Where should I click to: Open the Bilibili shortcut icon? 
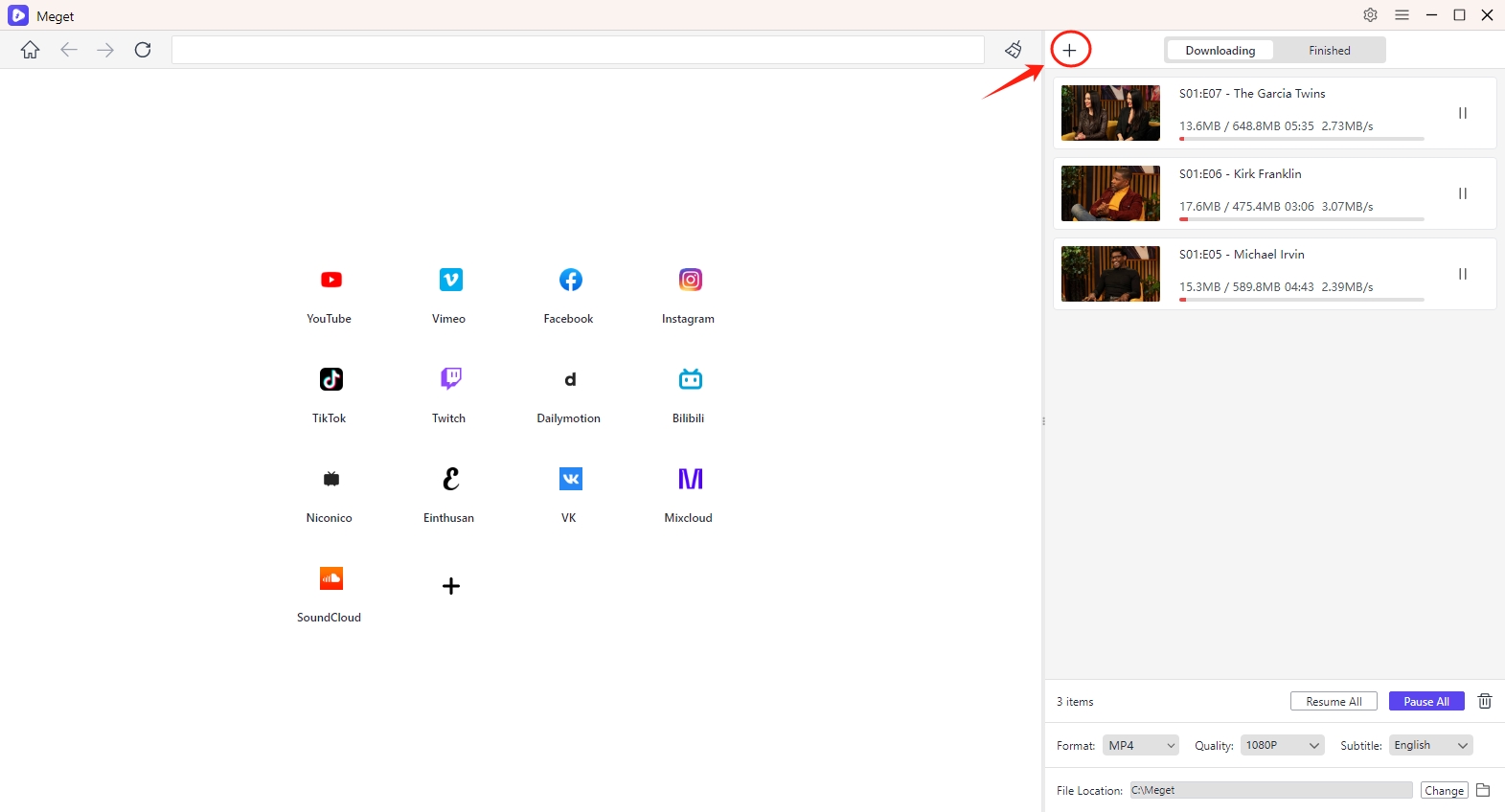point(690,379)
